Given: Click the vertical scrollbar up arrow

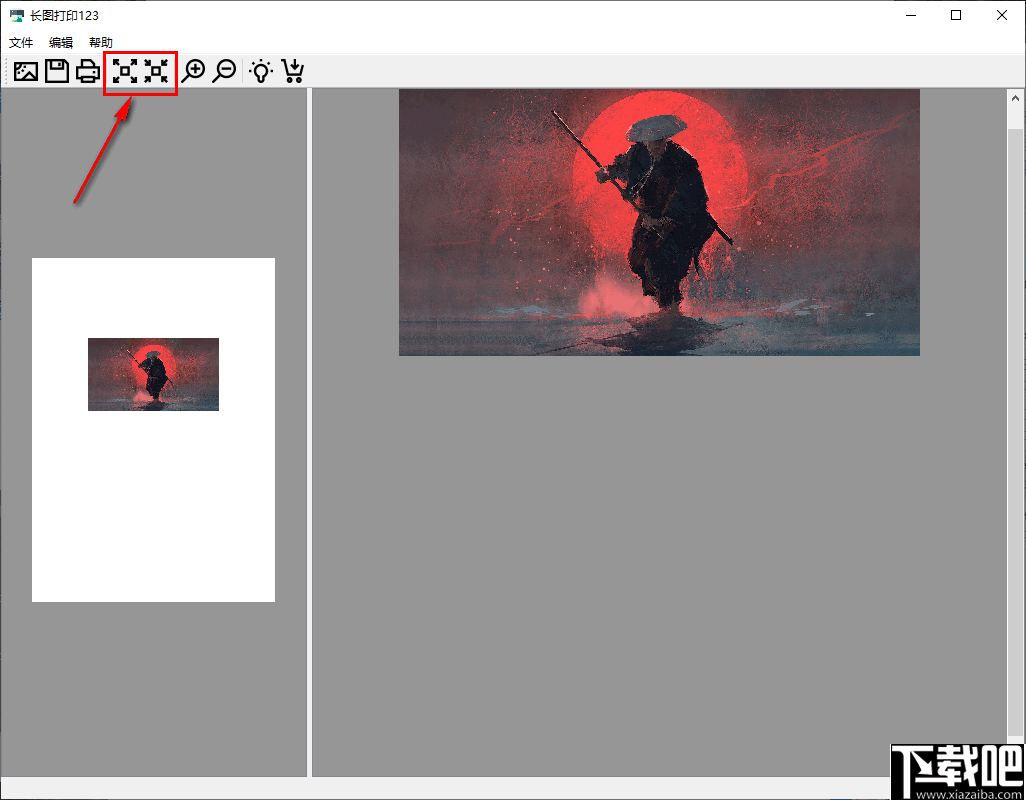Looking at the screenshot, I should [1016, 98].
